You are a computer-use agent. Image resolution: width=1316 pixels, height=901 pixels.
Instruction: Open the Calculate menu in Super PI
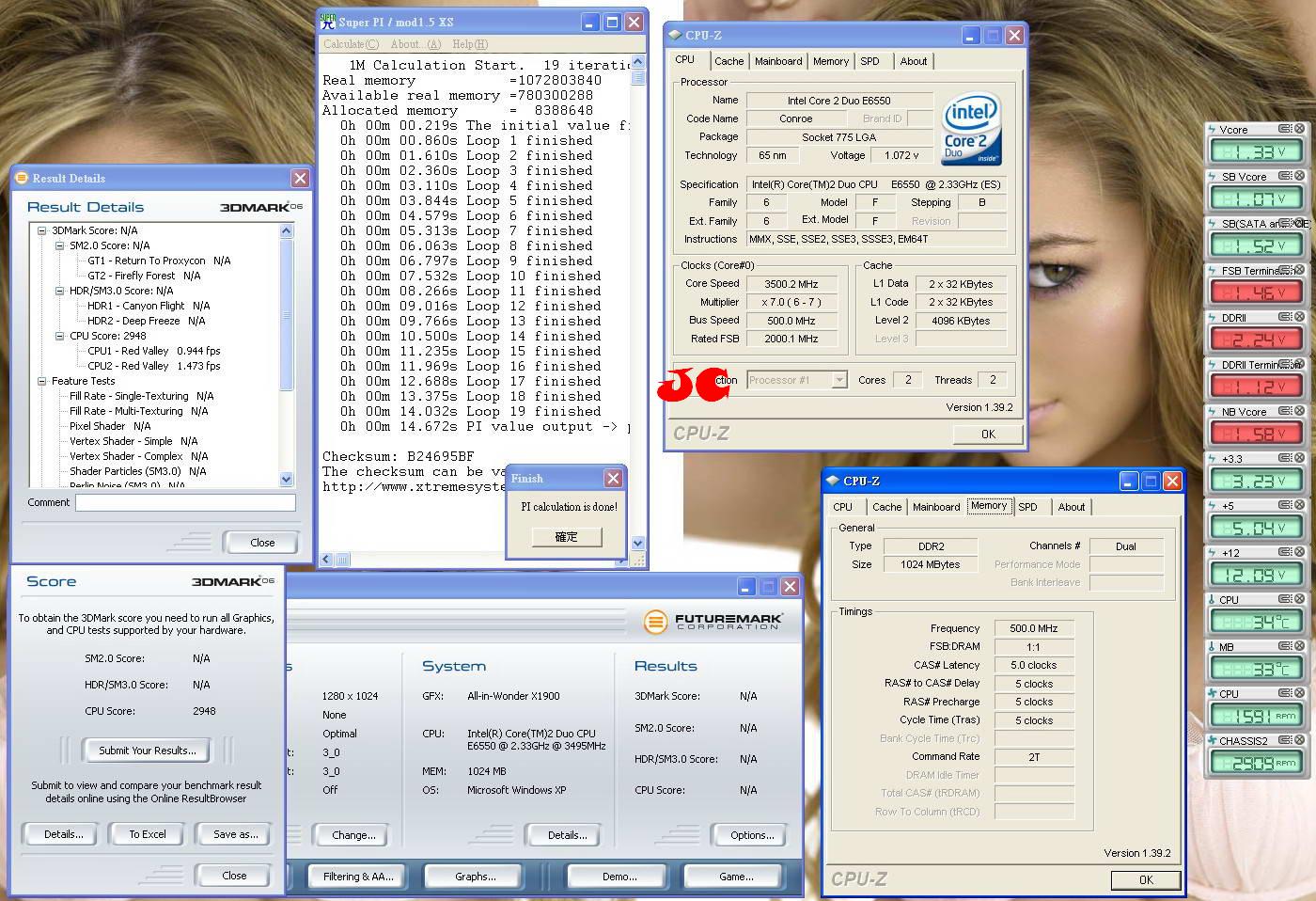tap(351, 44)
